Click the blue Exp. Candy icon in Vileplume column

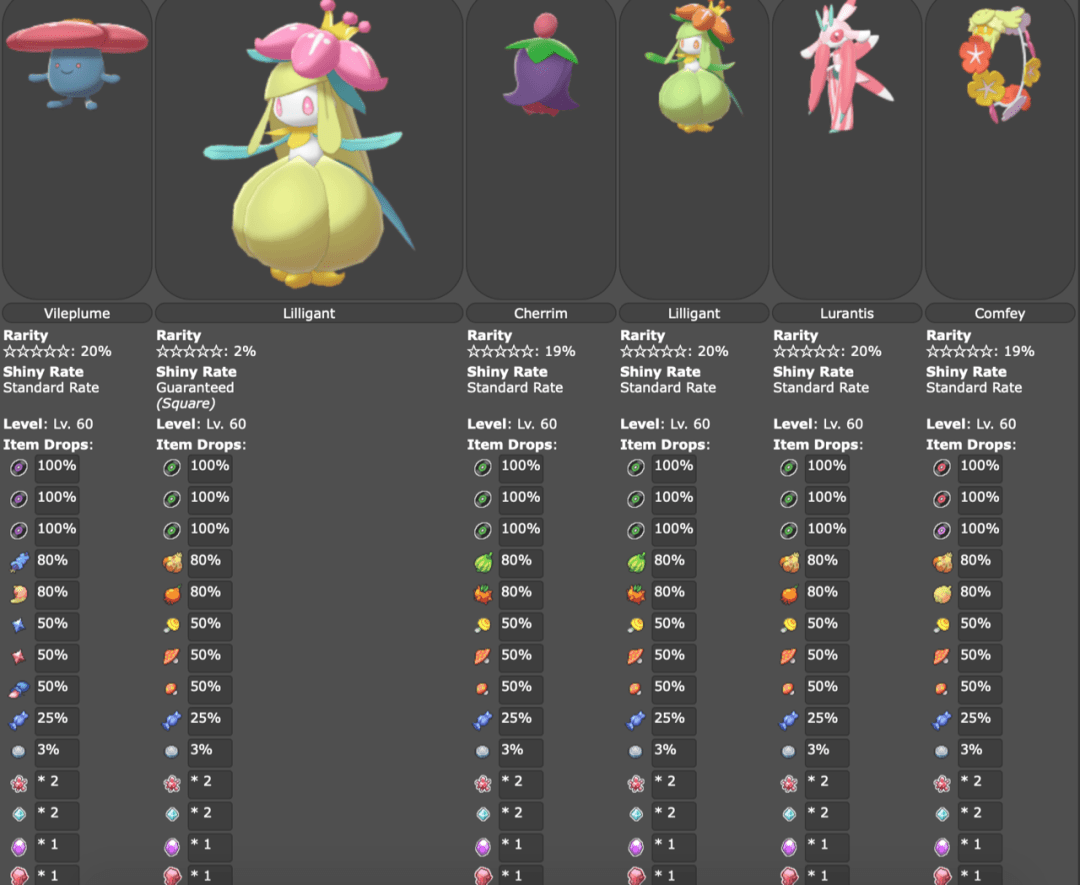[19, 562]
